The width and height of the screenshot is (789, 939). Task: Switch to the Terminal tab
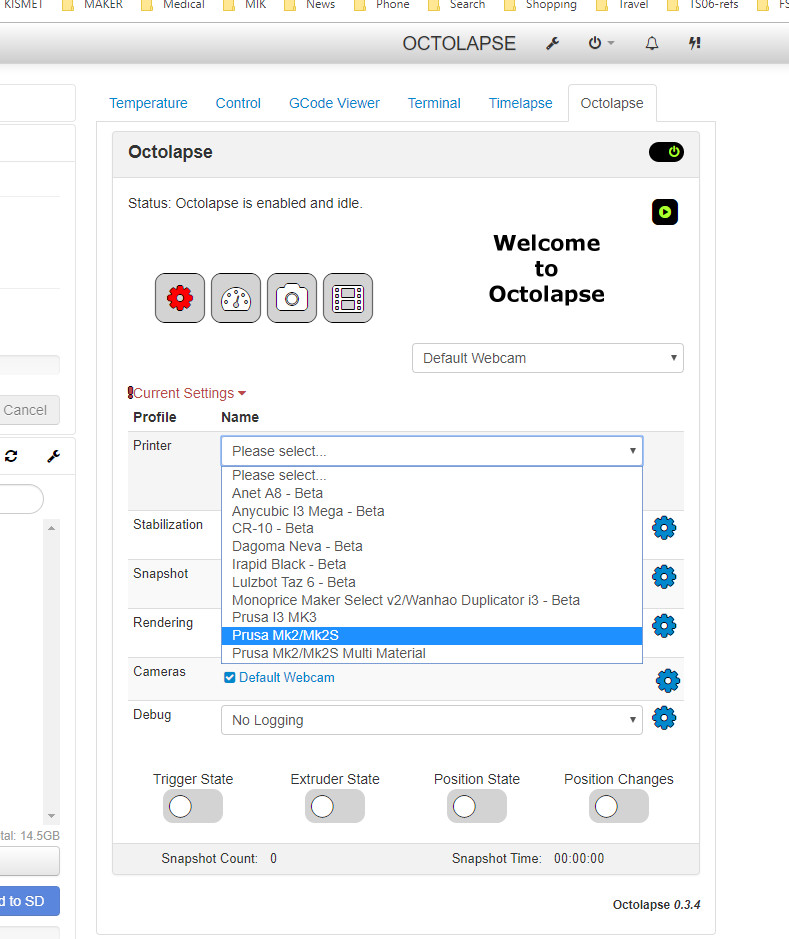(434, 103)
